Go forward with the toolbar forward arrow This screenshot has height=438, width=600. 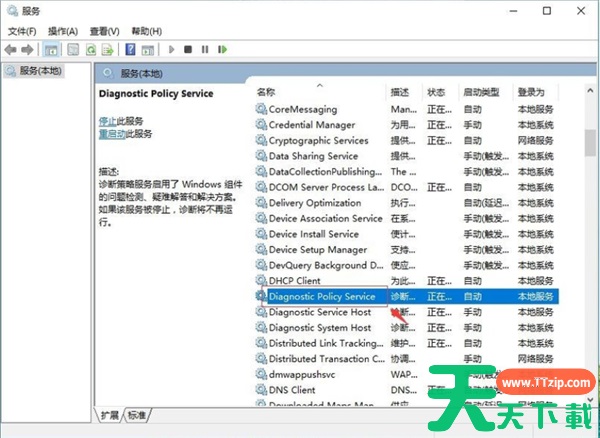tap(27, 49)
